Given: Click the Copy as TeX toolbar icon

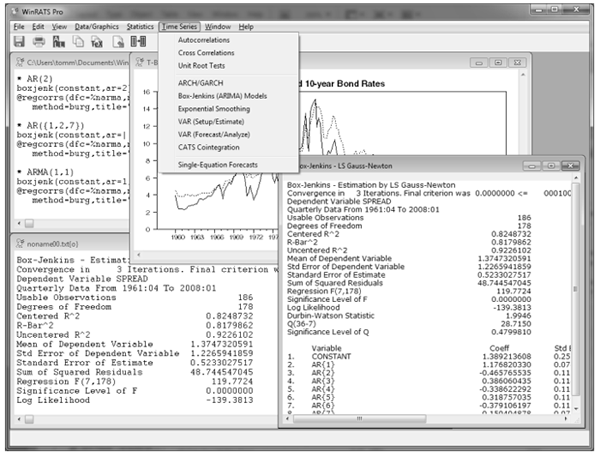Looking at the screenshot, I should [x=97, y=42].
